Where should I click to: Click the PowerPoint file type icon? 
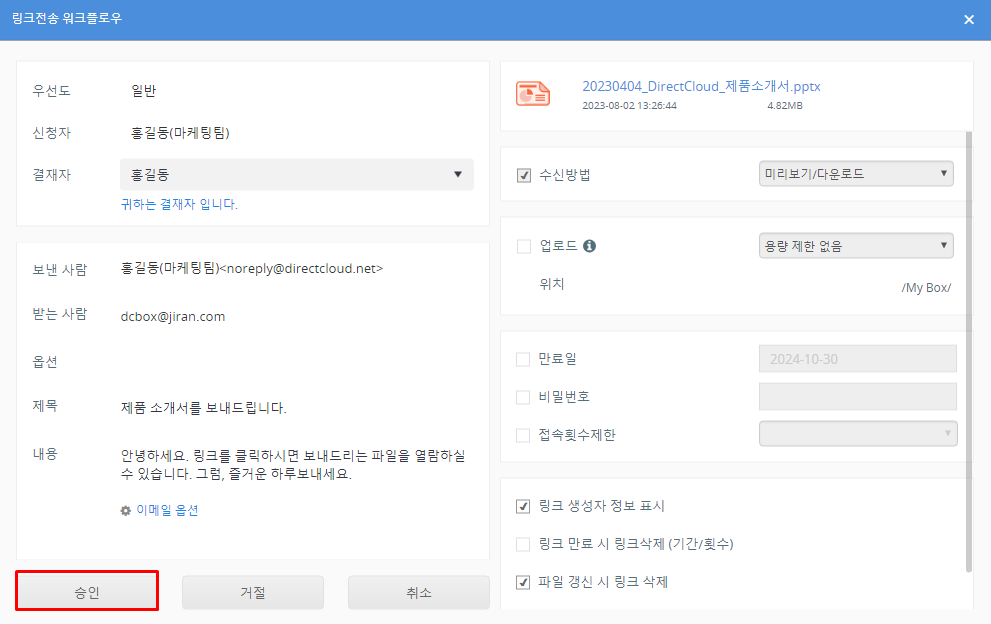532,94
